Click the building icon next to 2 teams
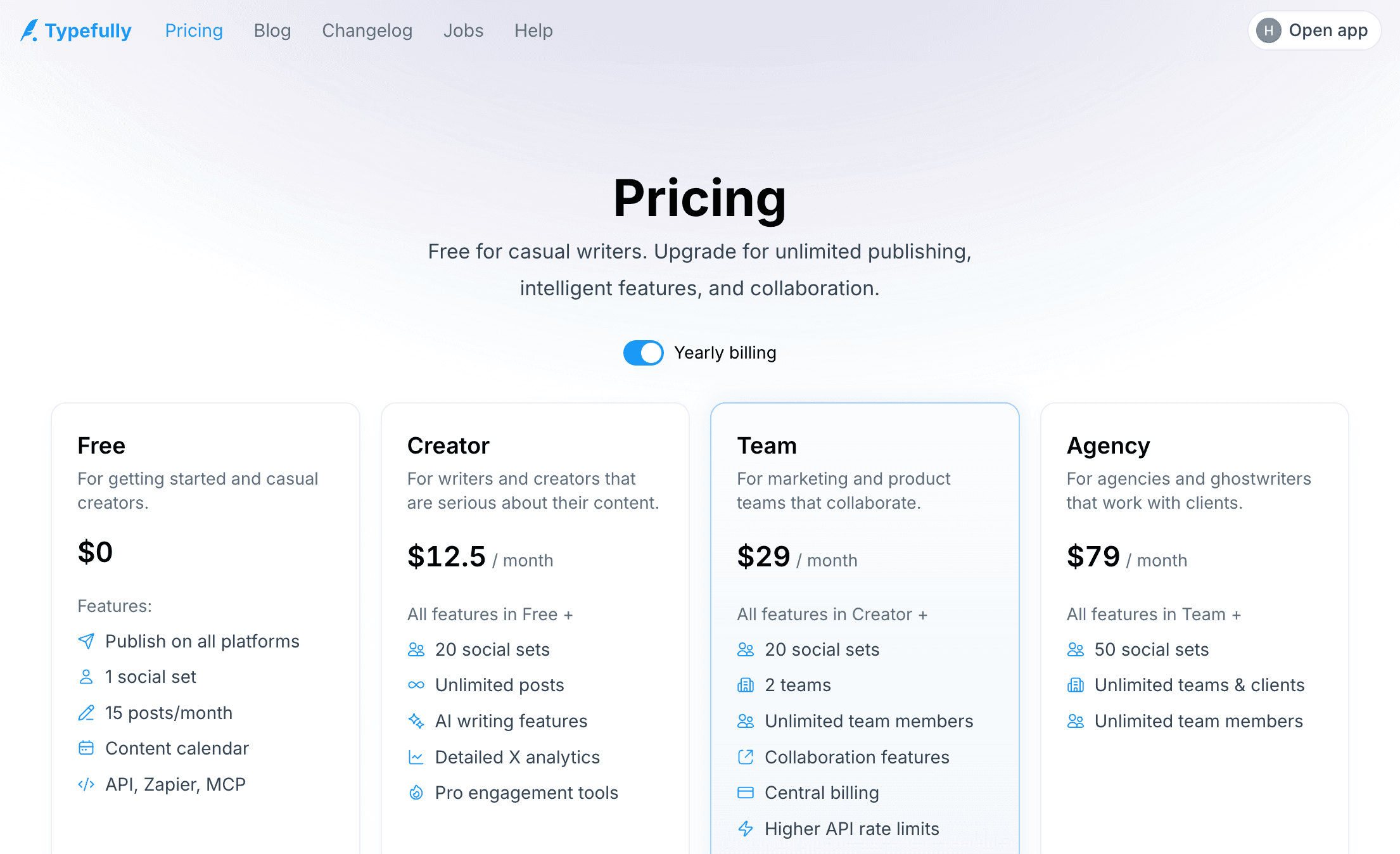1400x854 pixels. pyautogui.click(x=746, y=685)
